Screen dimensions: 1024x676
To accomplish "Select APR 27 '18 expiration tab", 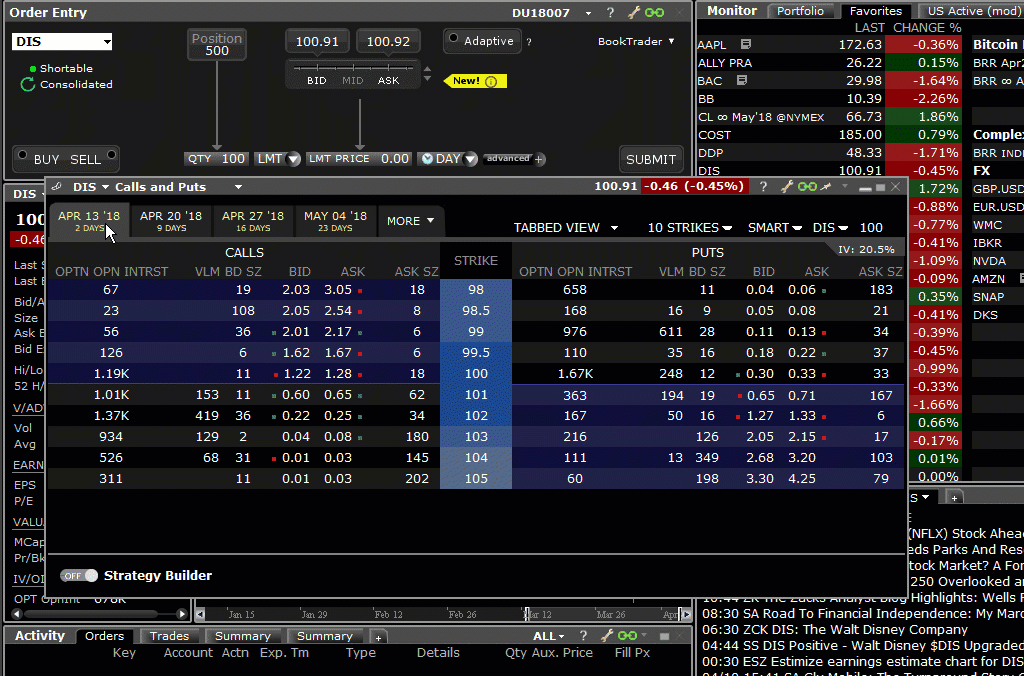I will 253,221.
